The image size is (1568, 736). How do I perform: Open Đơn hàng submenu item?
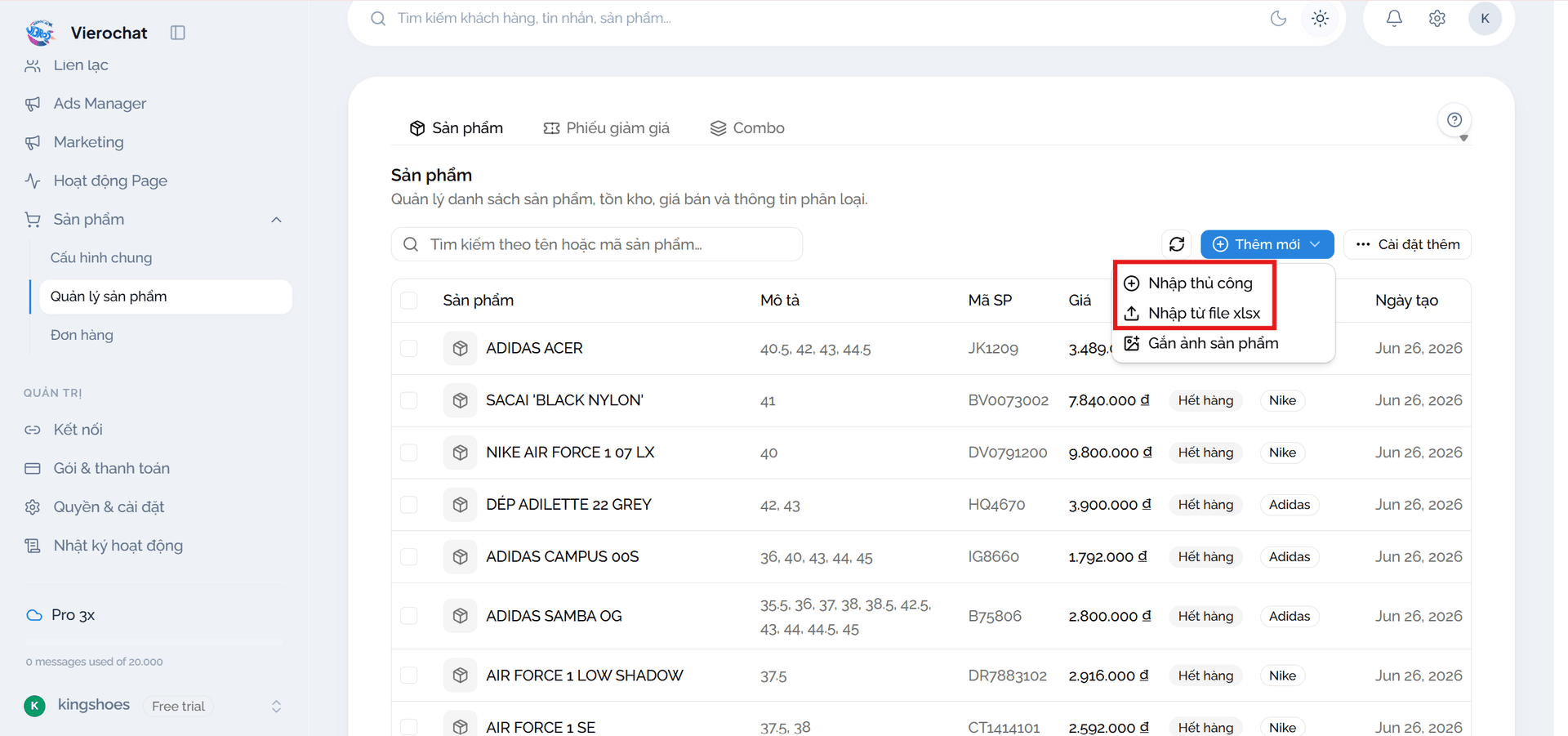click(x=82, y=335)
